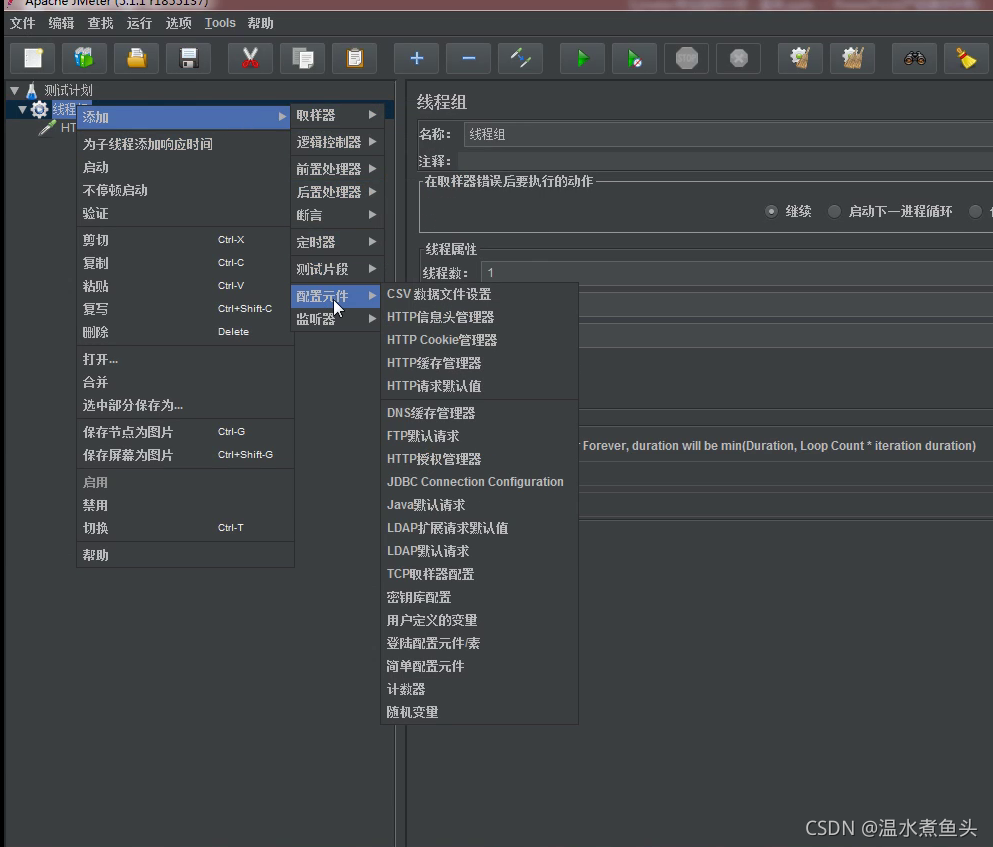Expand the 后置处理器 submenu
The image size is (993, 847).
point(337,192)
